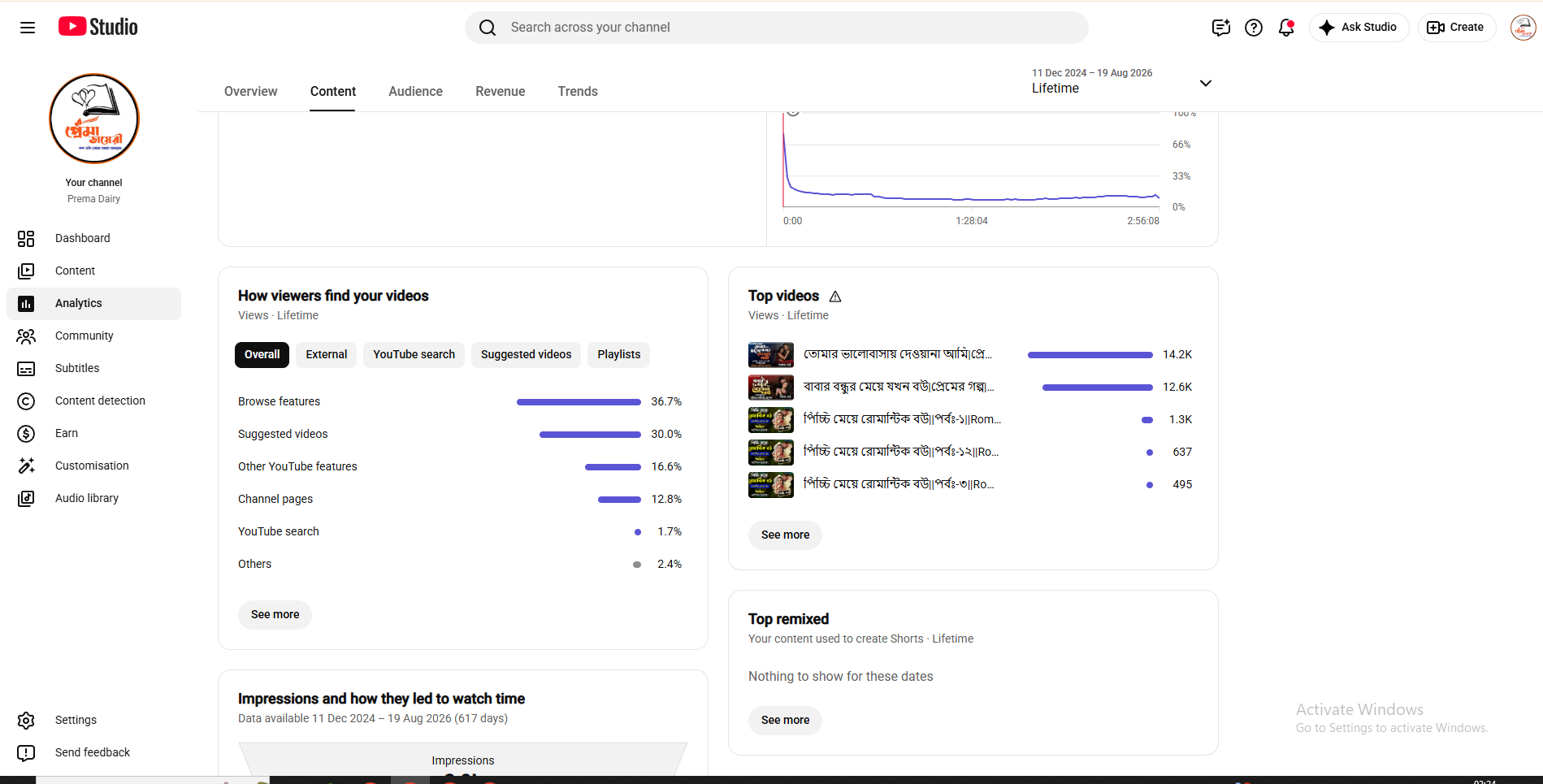The height and width of the screenshot is (784, 1543).
Task: Click the warning triangle beside Top videos
Action: (x=835, y=297)
